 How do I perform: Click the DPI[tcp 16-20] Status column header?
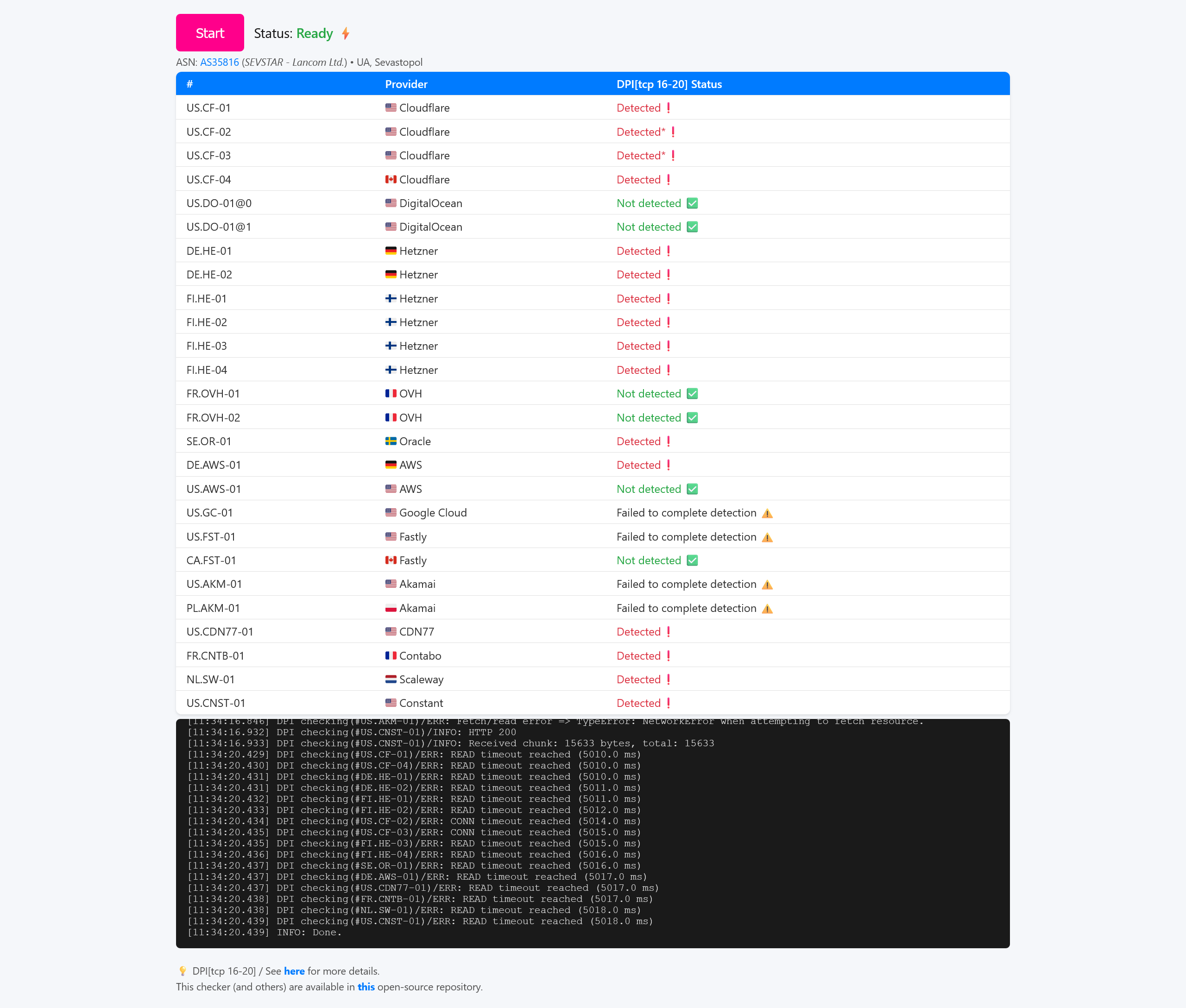[669, 84]
